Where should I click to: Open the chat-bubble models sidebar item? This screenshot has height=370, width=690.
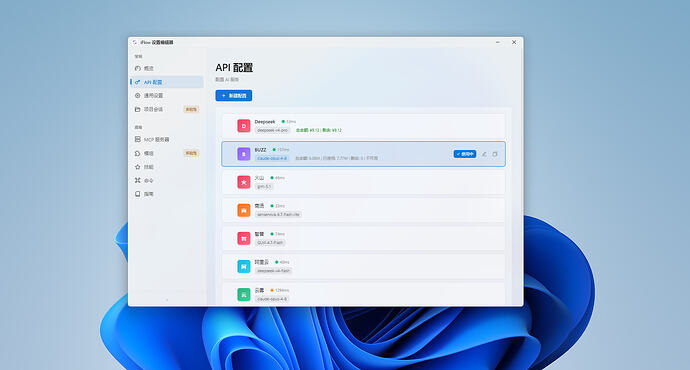coord(167,153)
